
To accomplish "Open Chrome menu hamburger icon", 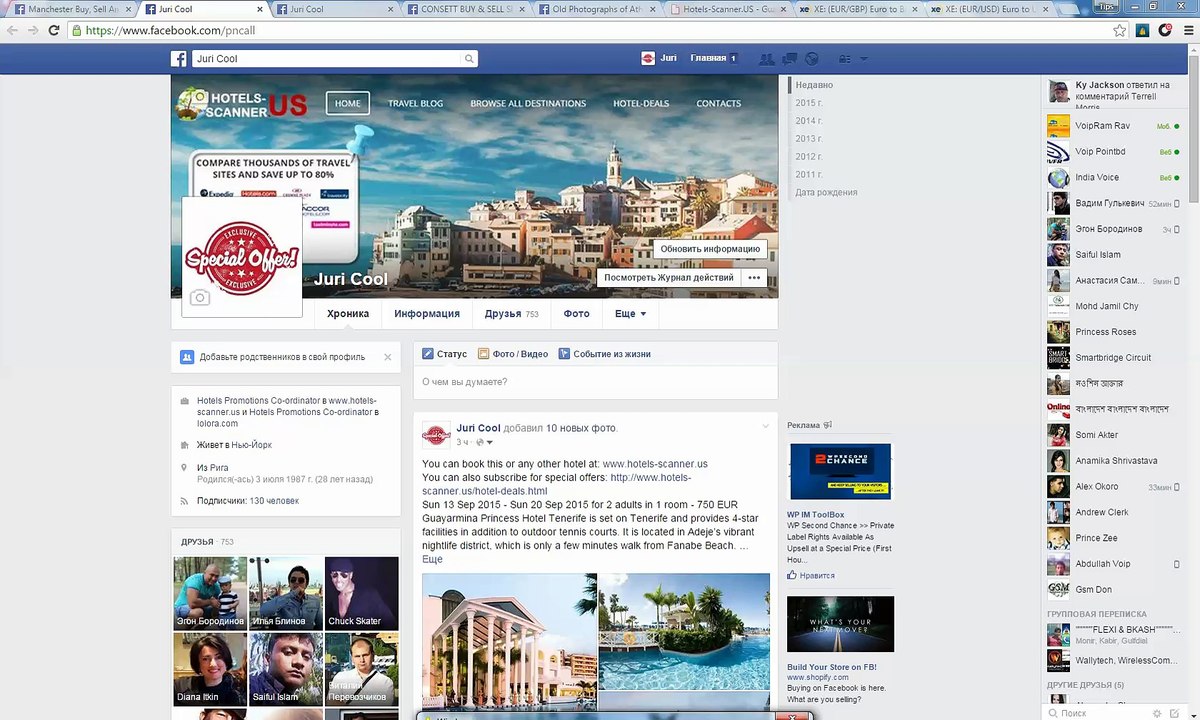I will pos(1187,30).
